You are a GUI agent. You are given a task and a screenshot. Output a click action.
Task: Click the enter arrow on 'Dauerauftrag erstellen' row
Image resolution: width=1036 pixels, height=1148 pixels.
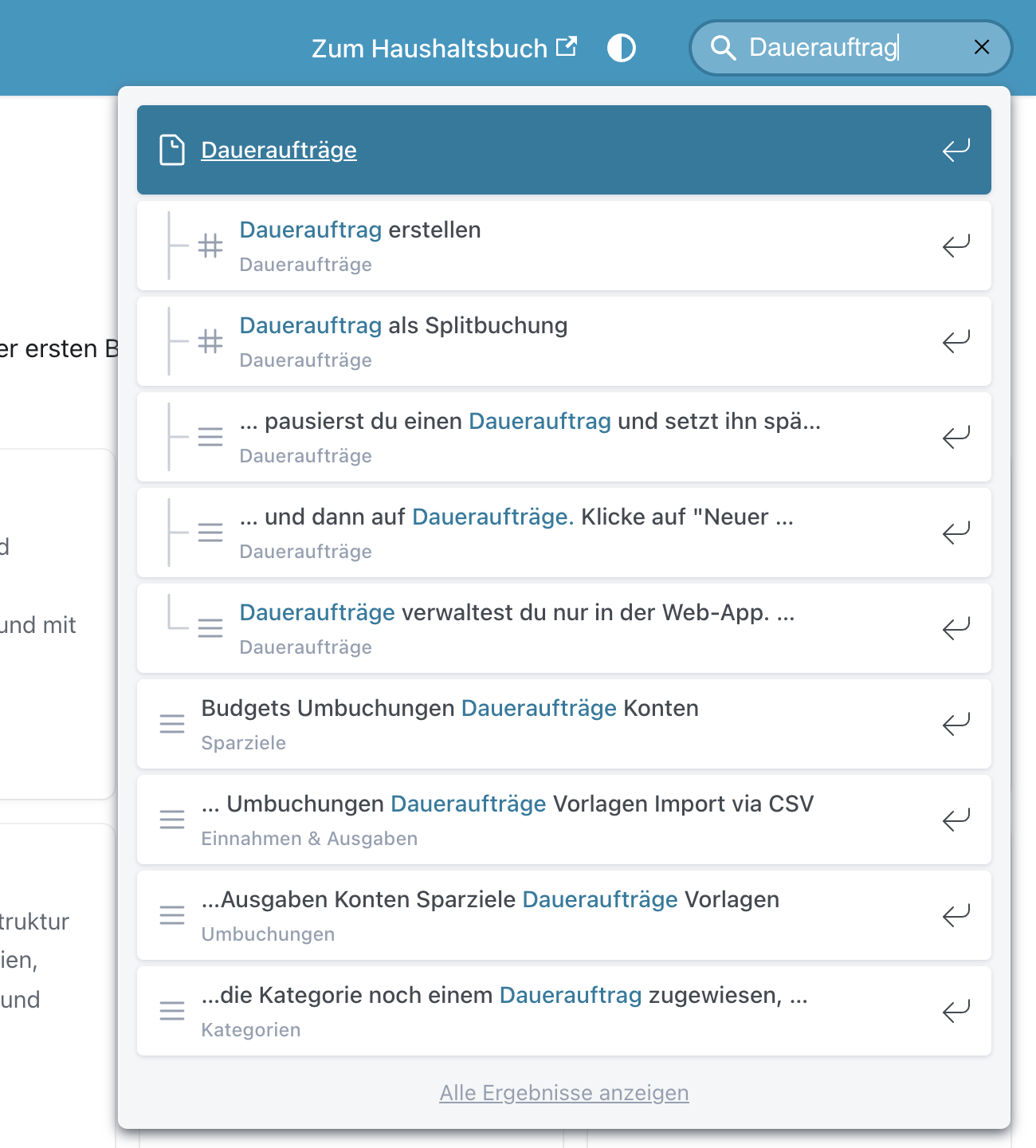tap(956, 246)
